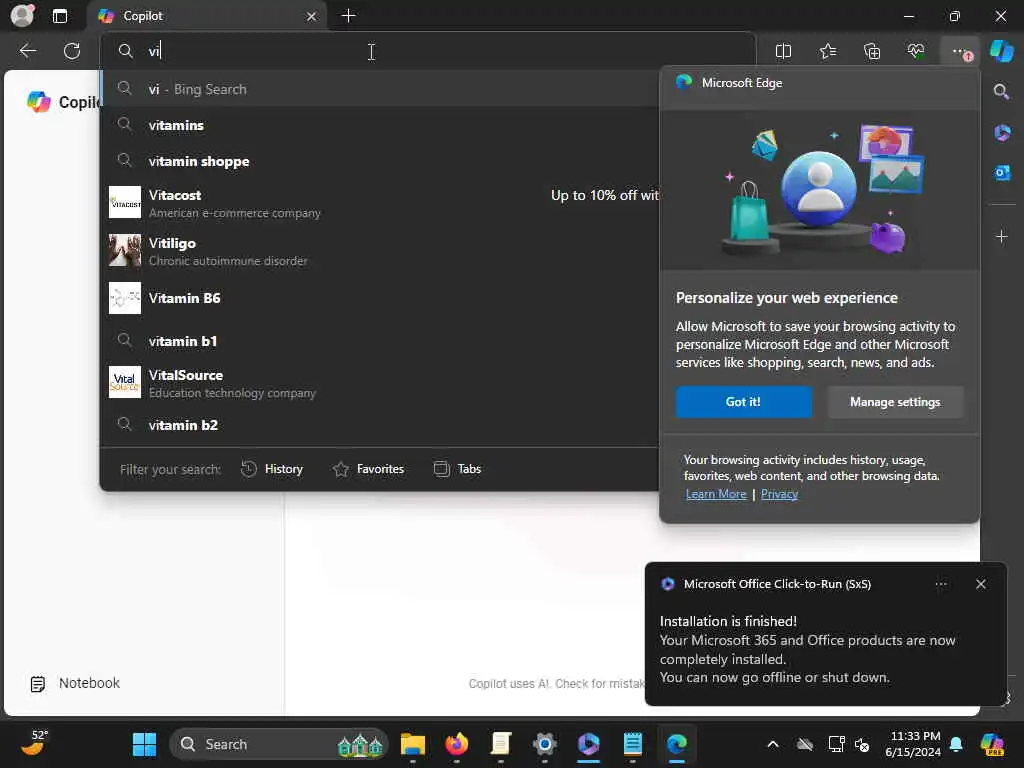Viewport: 1024px width, 768px height.
Task: Click 'Installation is finished!' notification text
Action: (728, 621)
